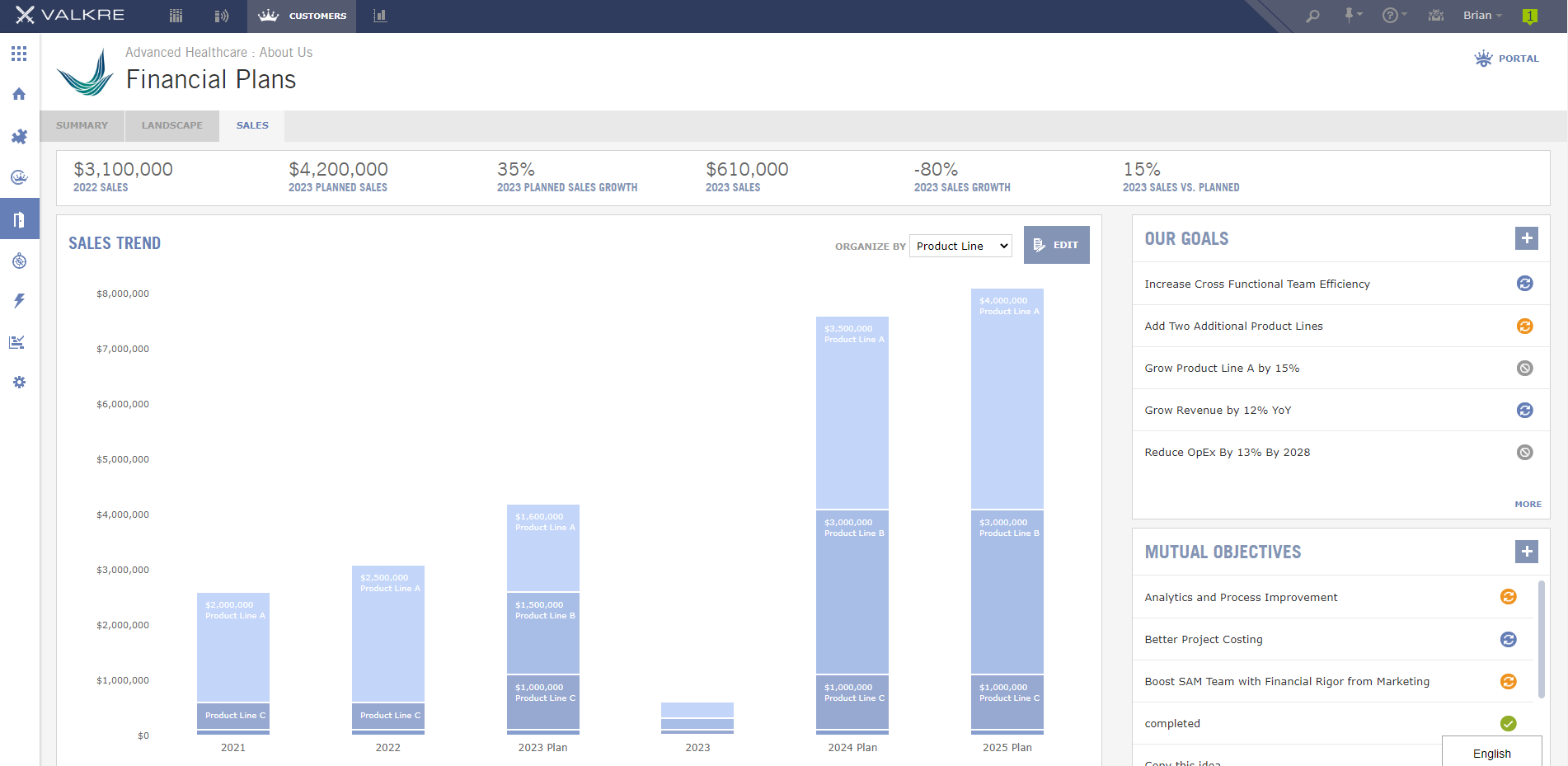Switch to the Summary tab
Viewport: 1568px width, 766px height.
(82, 126)
